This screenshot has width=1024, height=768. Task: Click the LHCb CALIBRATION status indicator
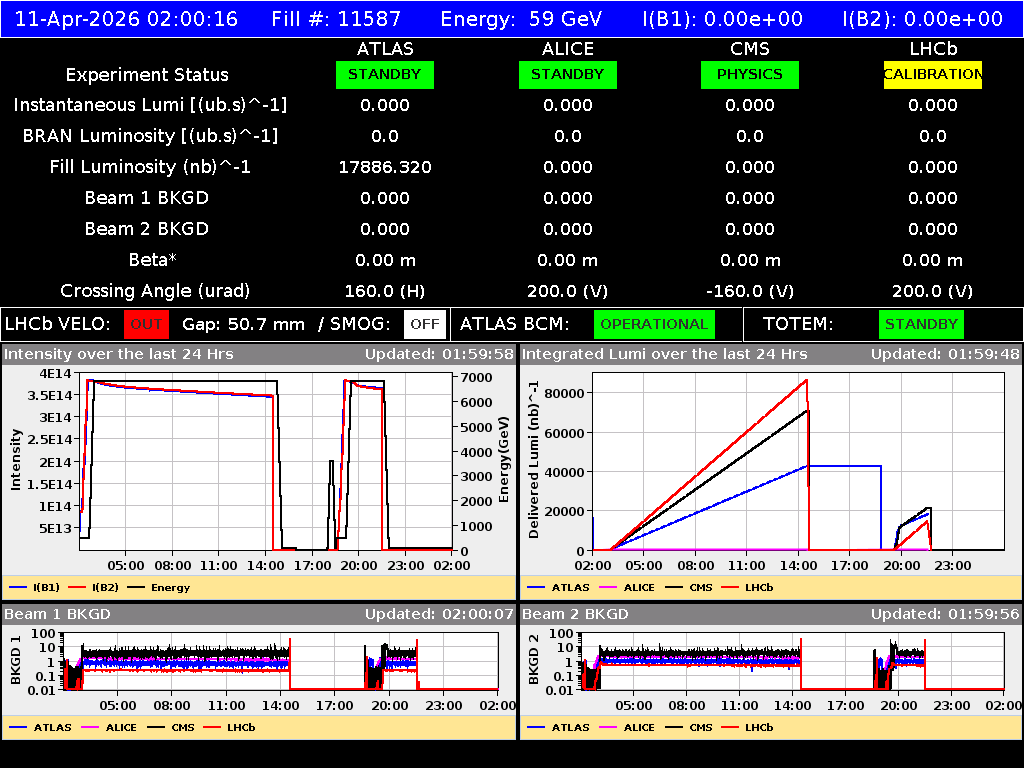tap(931, 74)
